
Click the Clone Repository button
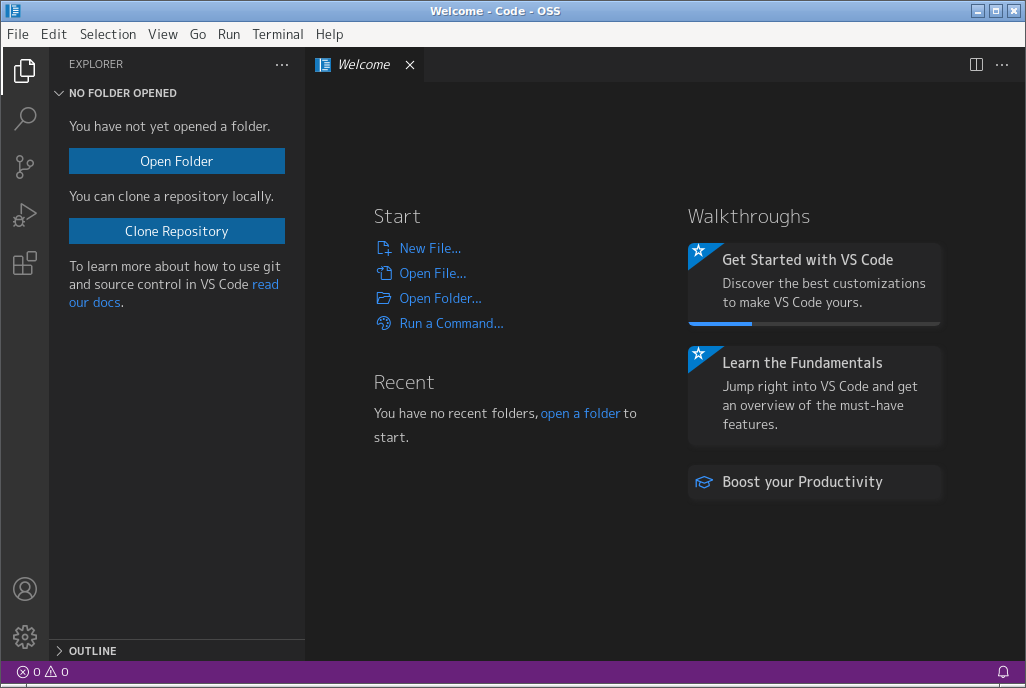177,231
